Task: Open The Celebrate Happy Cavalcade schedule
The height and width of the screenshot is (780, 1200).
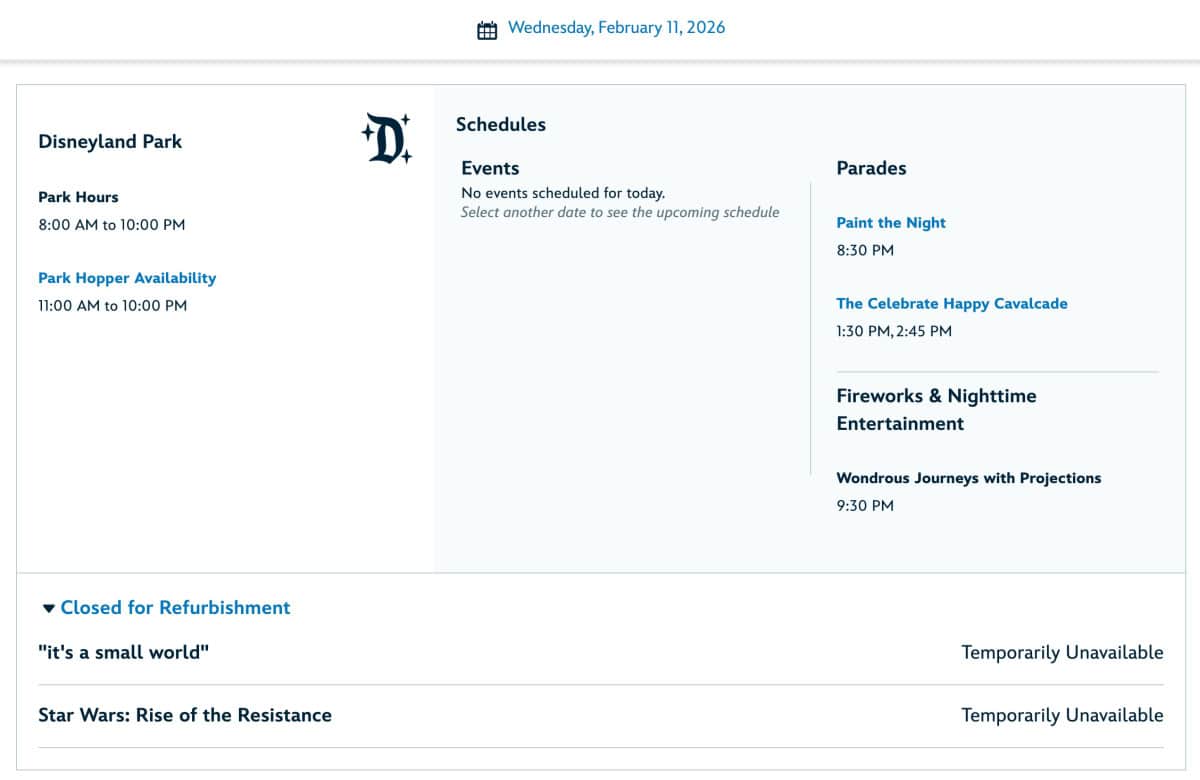Action: [x=951, y=303]
